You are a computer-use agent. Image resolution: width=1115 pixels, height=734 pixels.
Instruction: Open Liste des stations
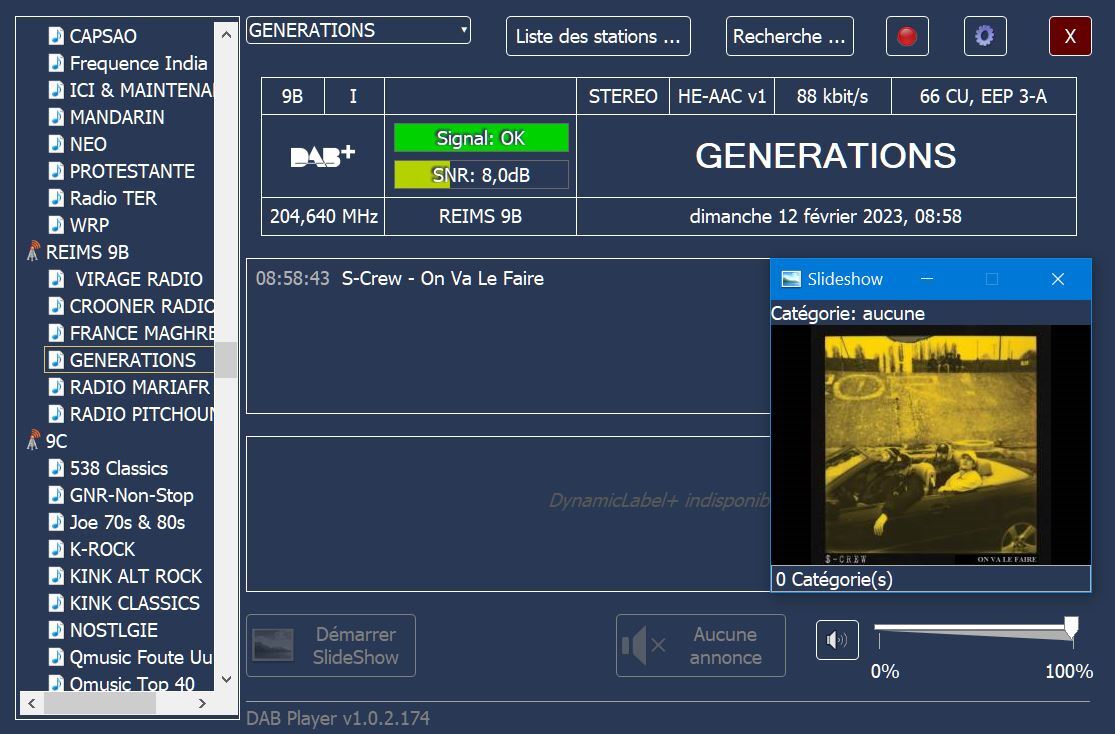[x=598, y=36]
